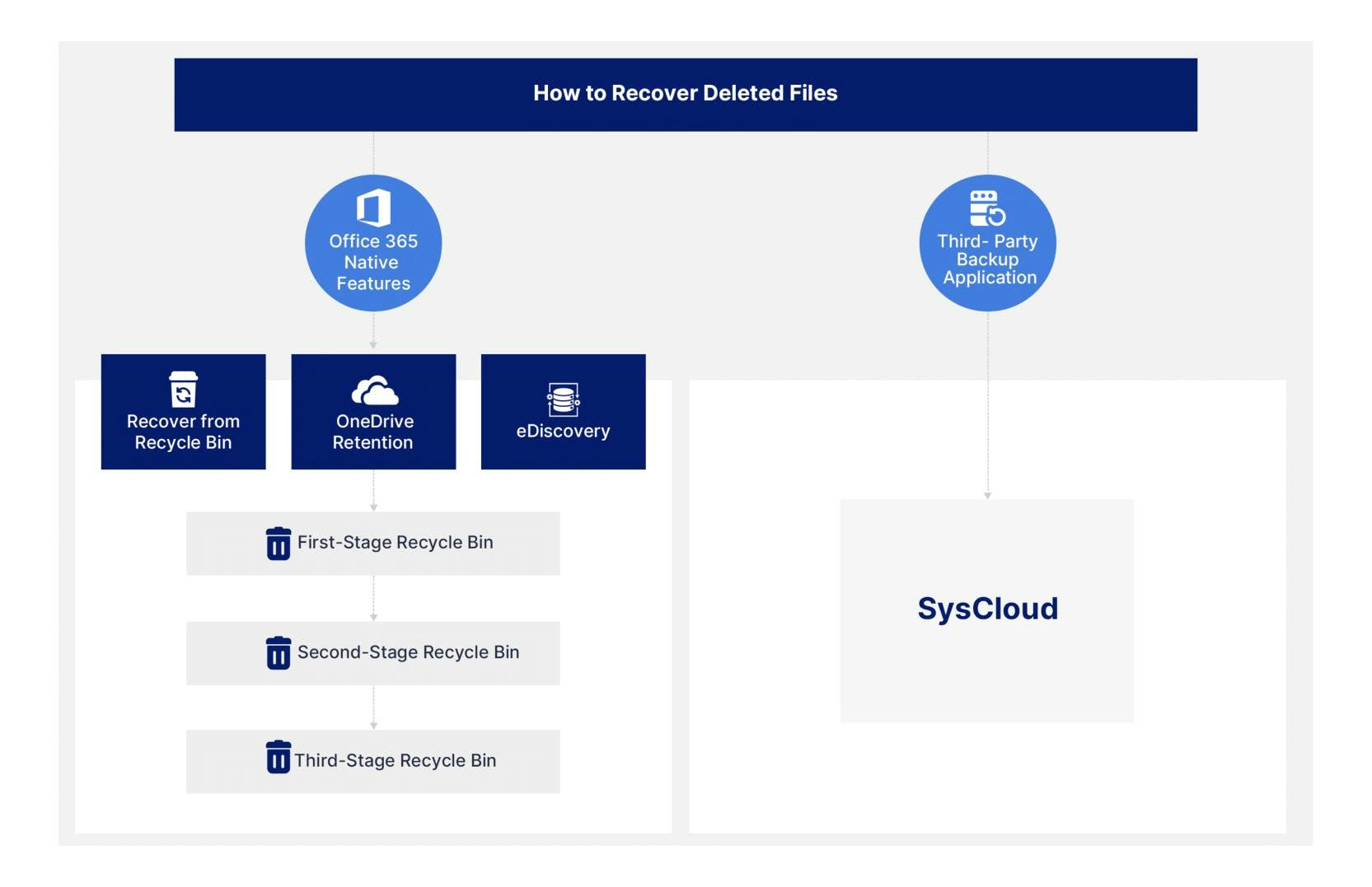This screenshot has height=887, width=1372.
Task: Click the Second-Stage Recycle Bin text
Action: click(x=409, y=651)
